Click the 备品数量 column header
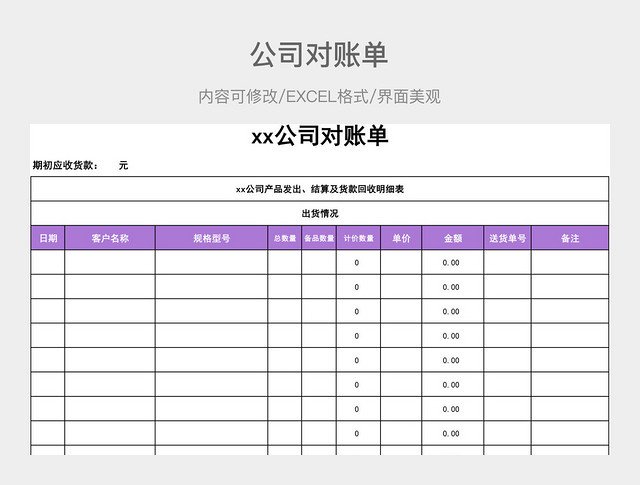 319,238
